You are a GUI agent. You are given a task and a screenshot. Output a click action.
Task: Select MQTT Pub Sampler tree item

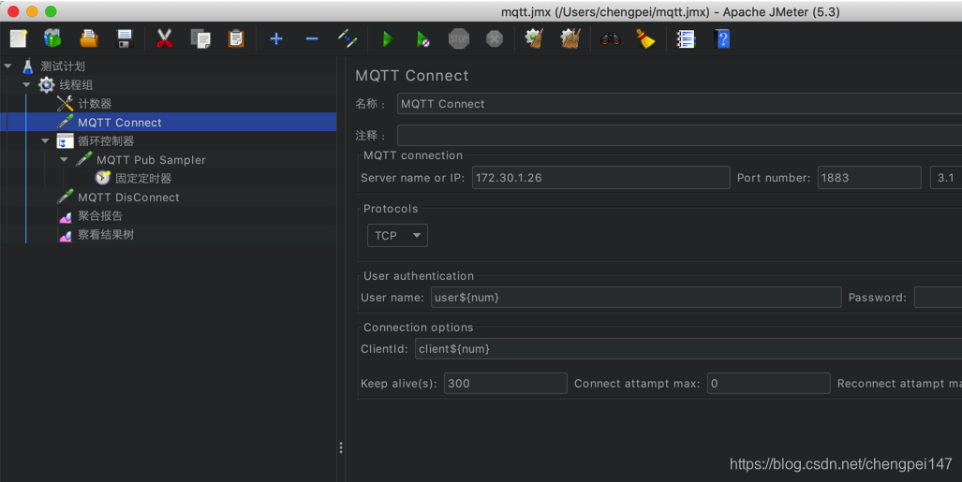point(151,159)
